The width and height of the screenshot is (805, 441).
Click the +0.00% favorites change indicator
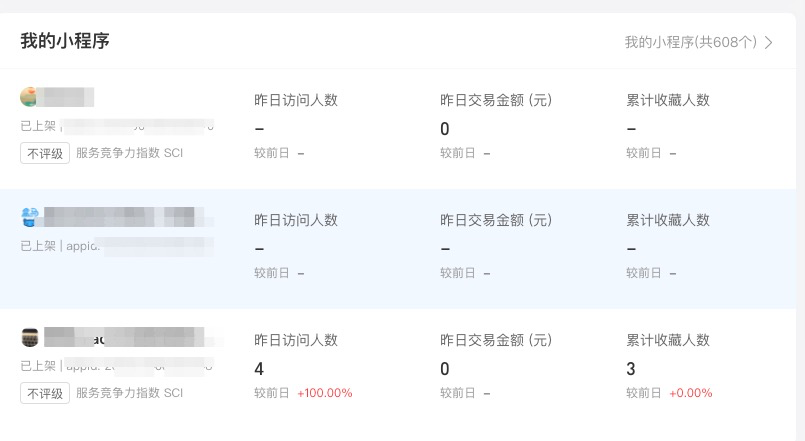[690, 393]
